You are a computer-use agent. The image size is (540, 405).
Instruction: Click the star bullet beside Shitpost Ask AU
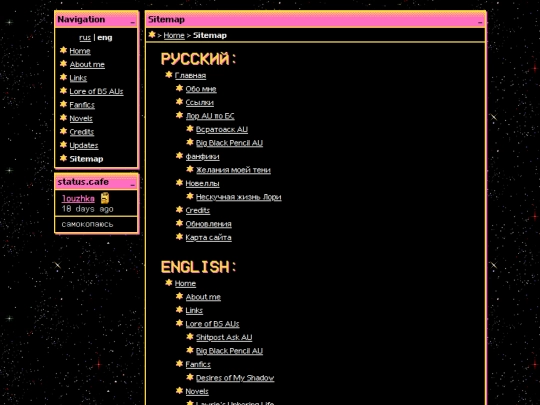click(190, 336)
